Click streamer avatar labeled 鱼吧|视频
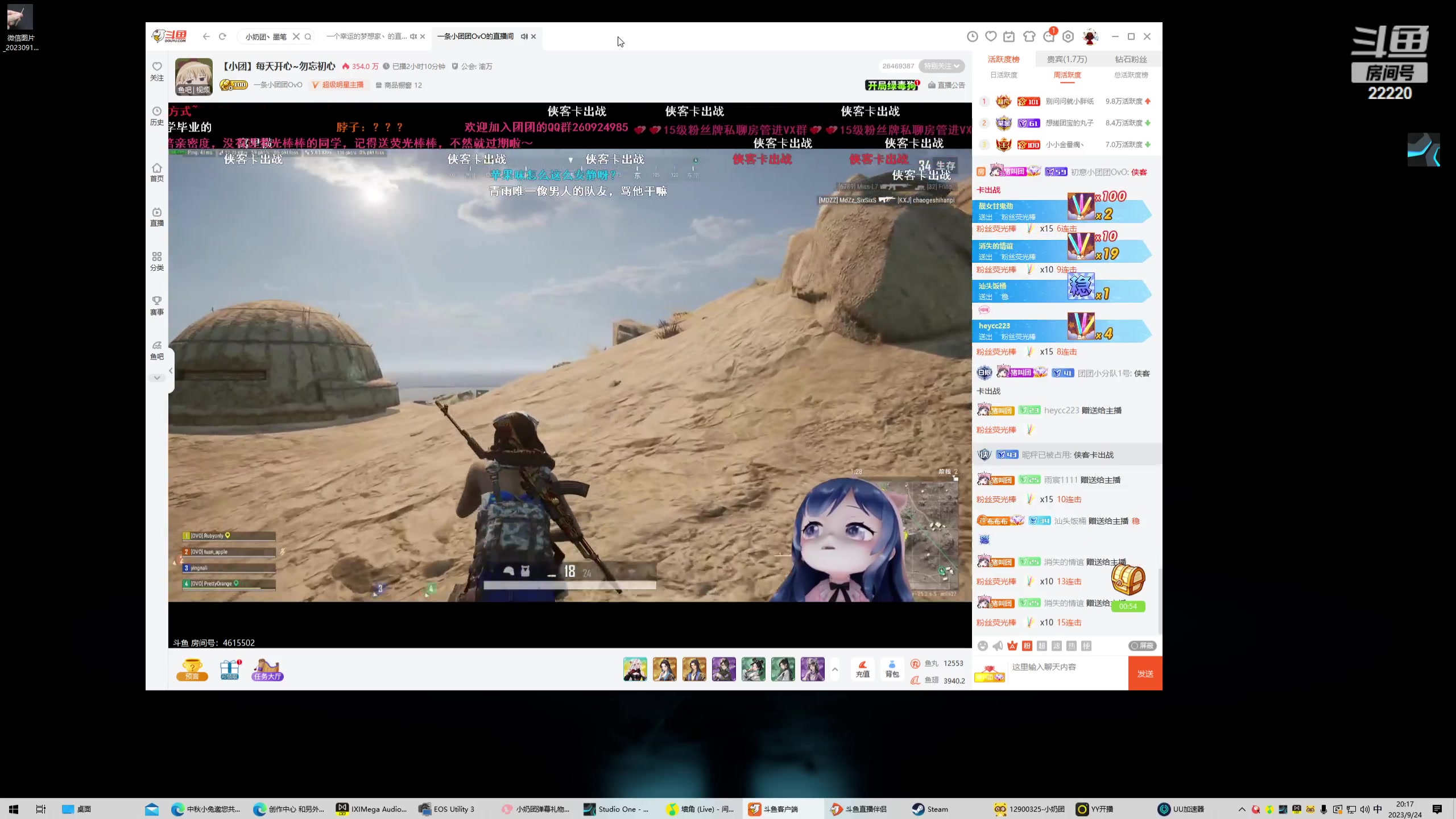The width and height of the screenshot is (1456, 819). pyautogui.click(x=194, y=77)
